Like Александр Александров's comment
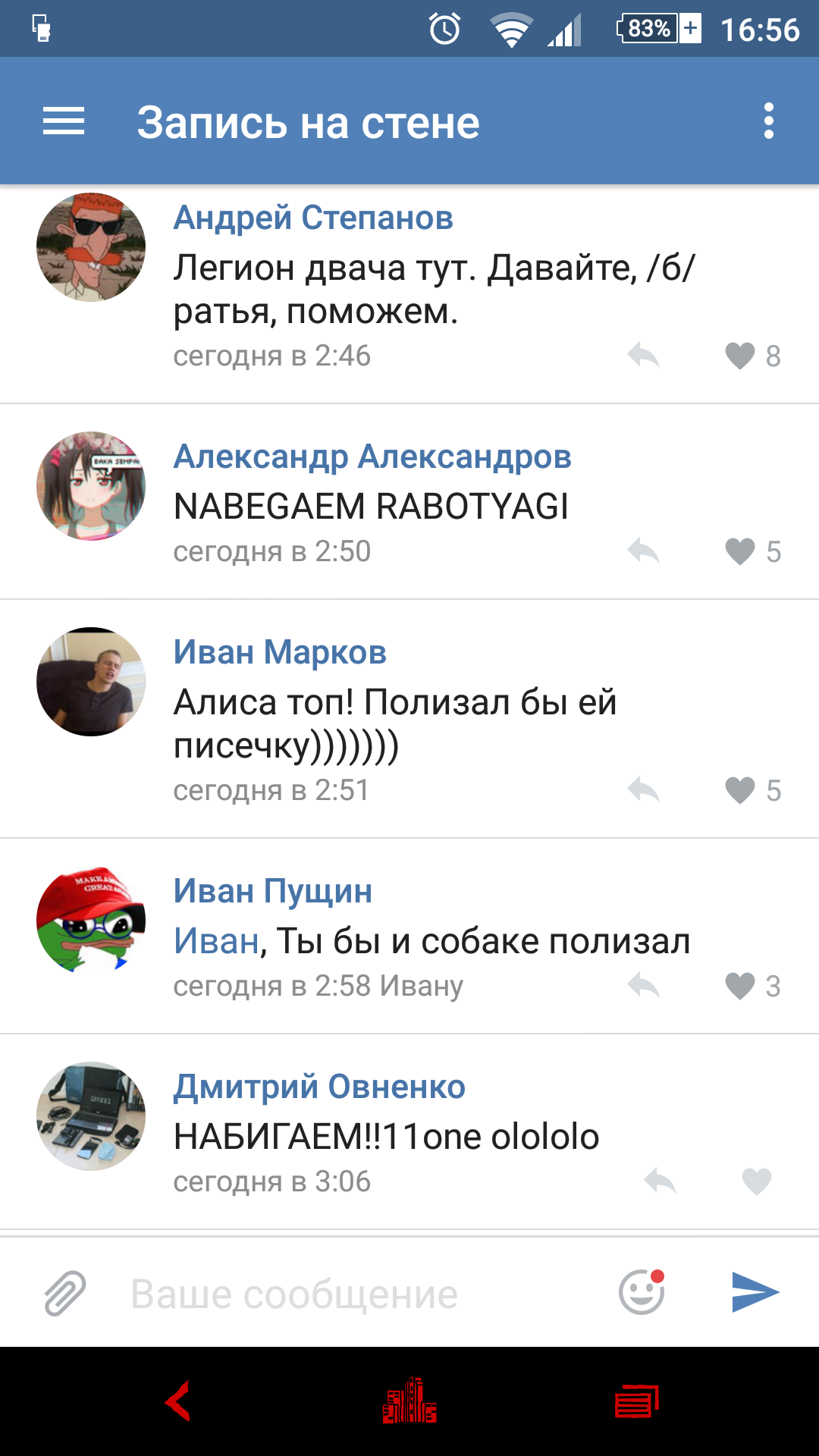819x1456 pixels. tap(740, 551)
